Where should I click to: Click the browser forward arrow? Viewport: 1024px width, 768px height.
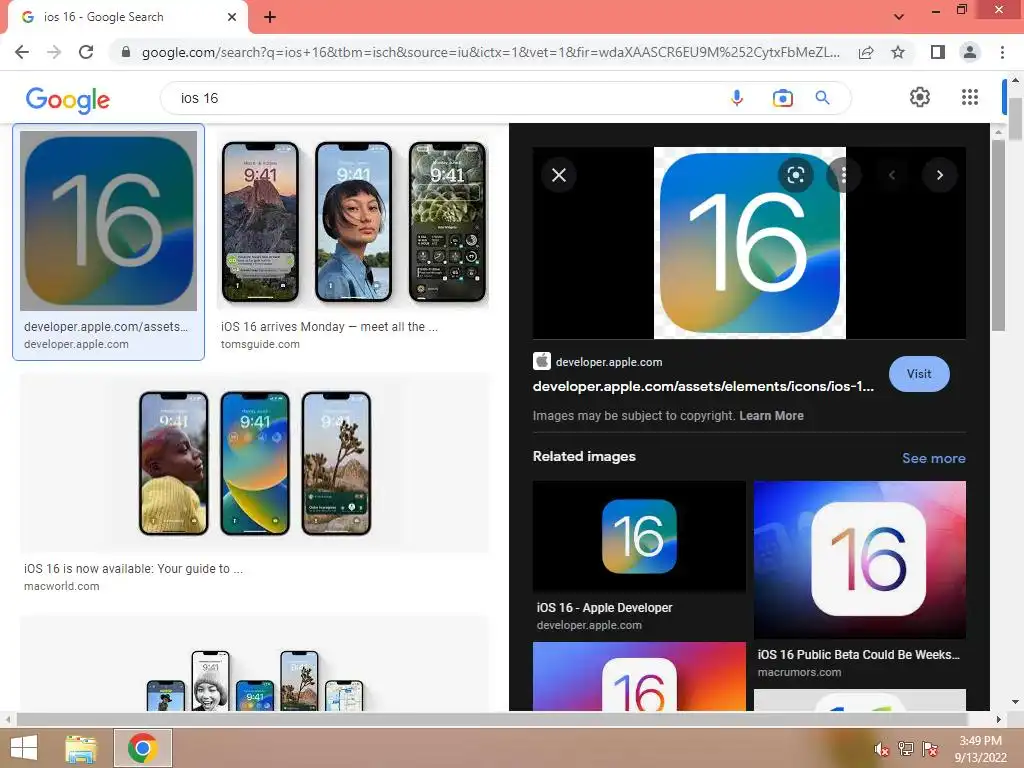54,52
